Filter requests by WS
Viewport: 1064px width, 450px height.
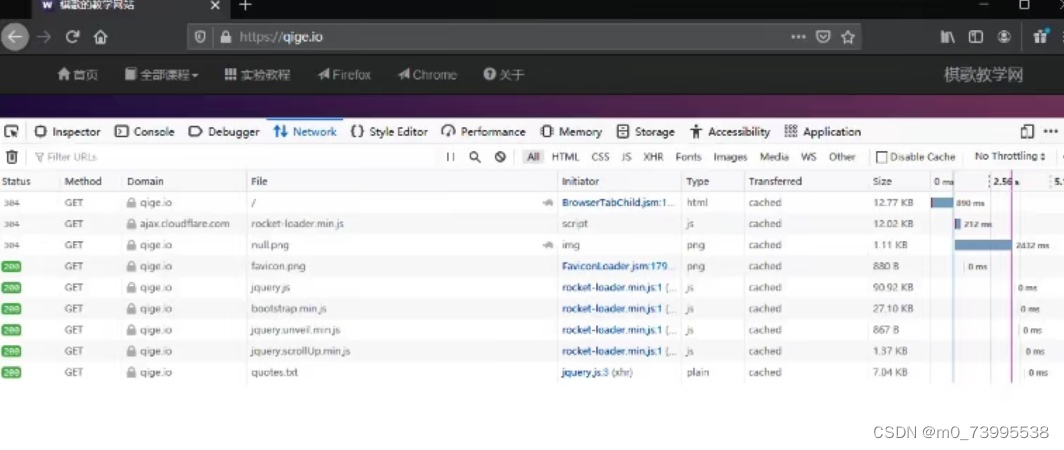coord(808,157)
